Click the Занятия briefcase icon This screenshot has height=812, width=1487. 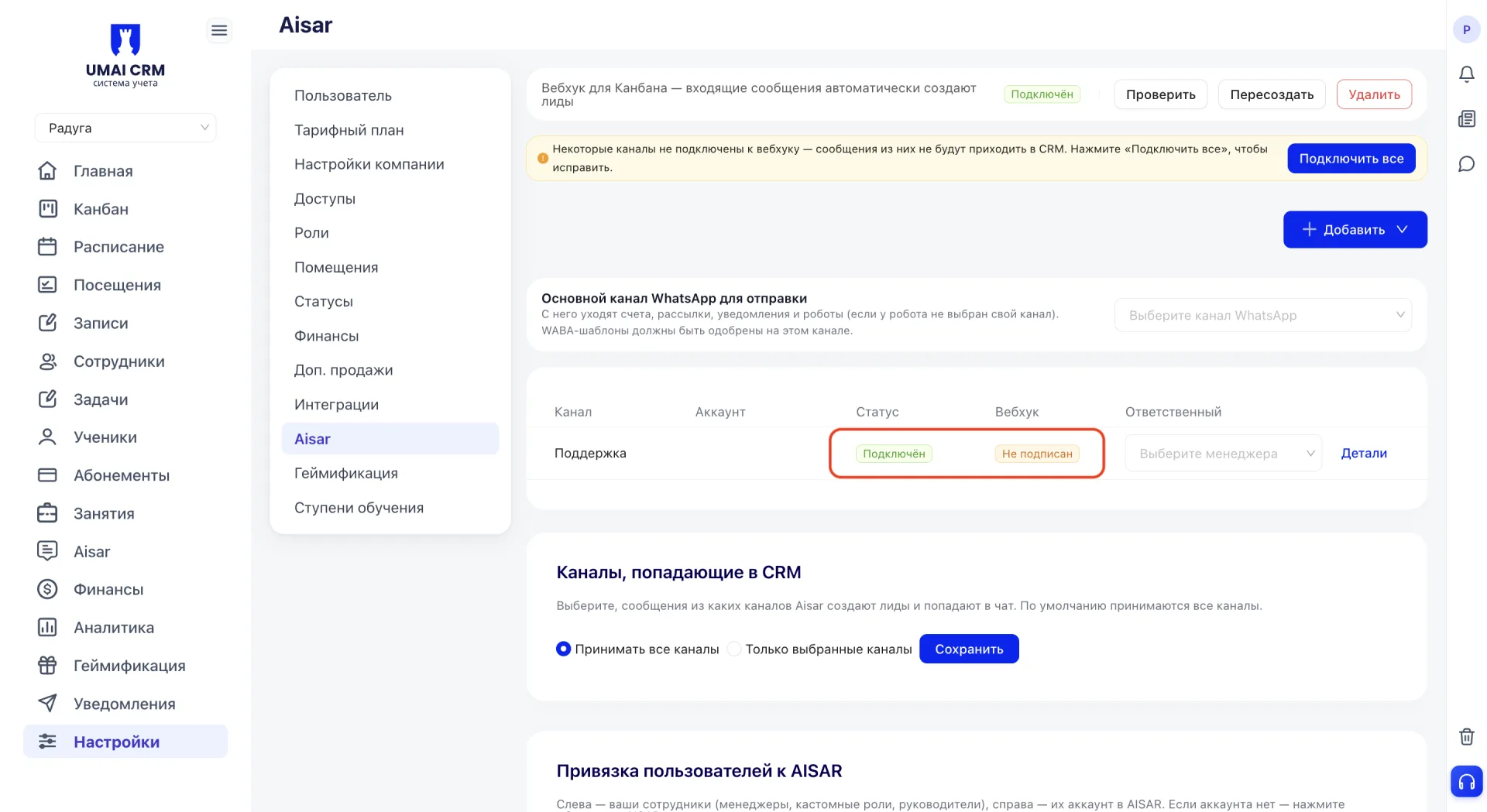tap(47, 512)
